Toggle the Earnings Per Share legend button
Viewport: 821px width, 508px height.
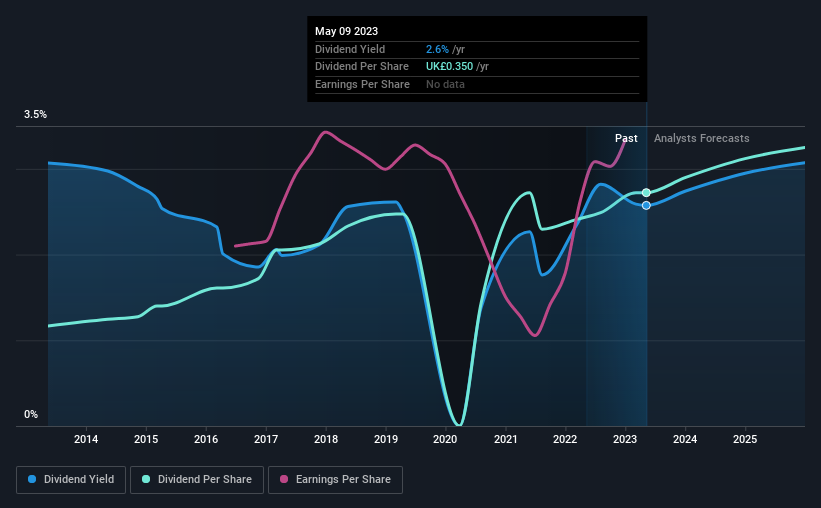[x=335, y=480]
